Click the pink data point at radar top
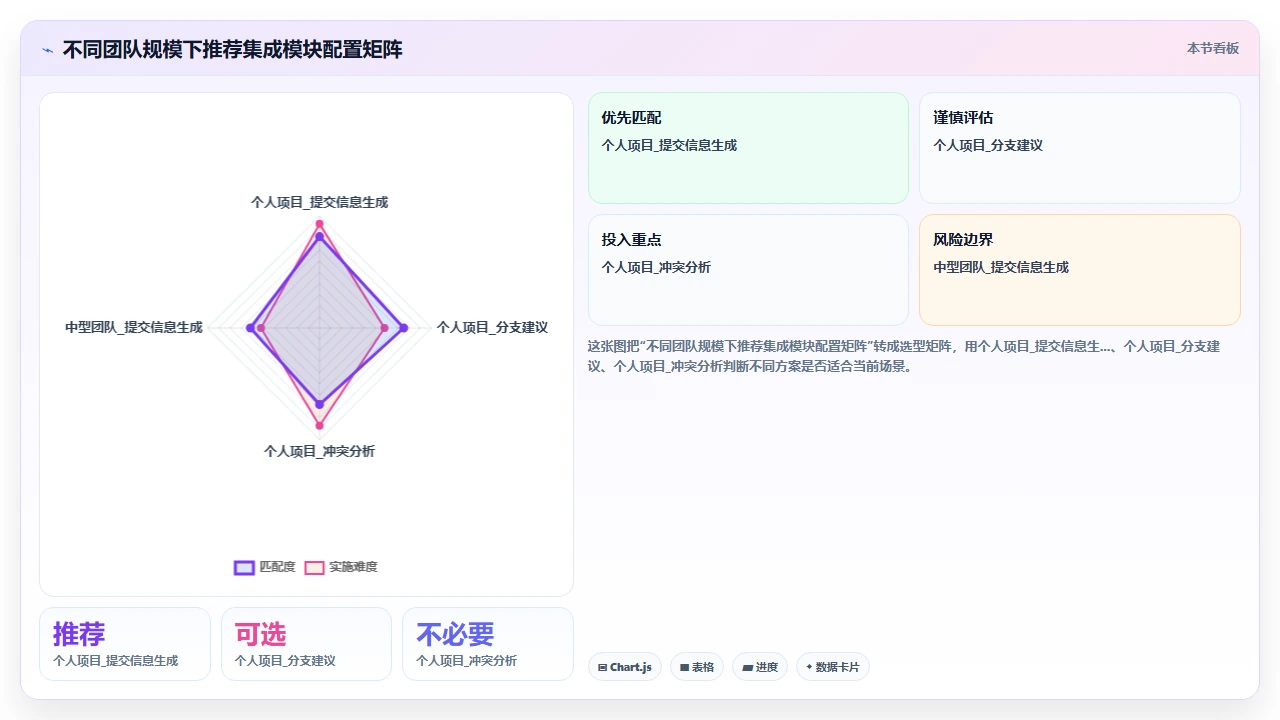1280x720 pixels. pos(319,224)
